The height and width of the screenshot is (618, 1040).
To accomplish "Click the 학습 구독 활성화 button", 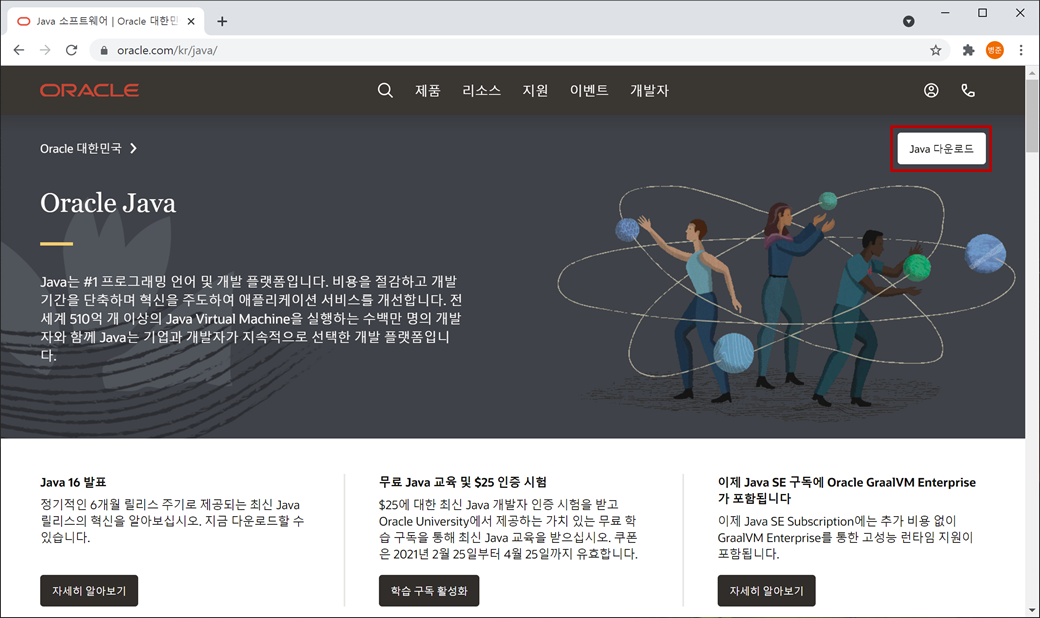I will point(429,590).
